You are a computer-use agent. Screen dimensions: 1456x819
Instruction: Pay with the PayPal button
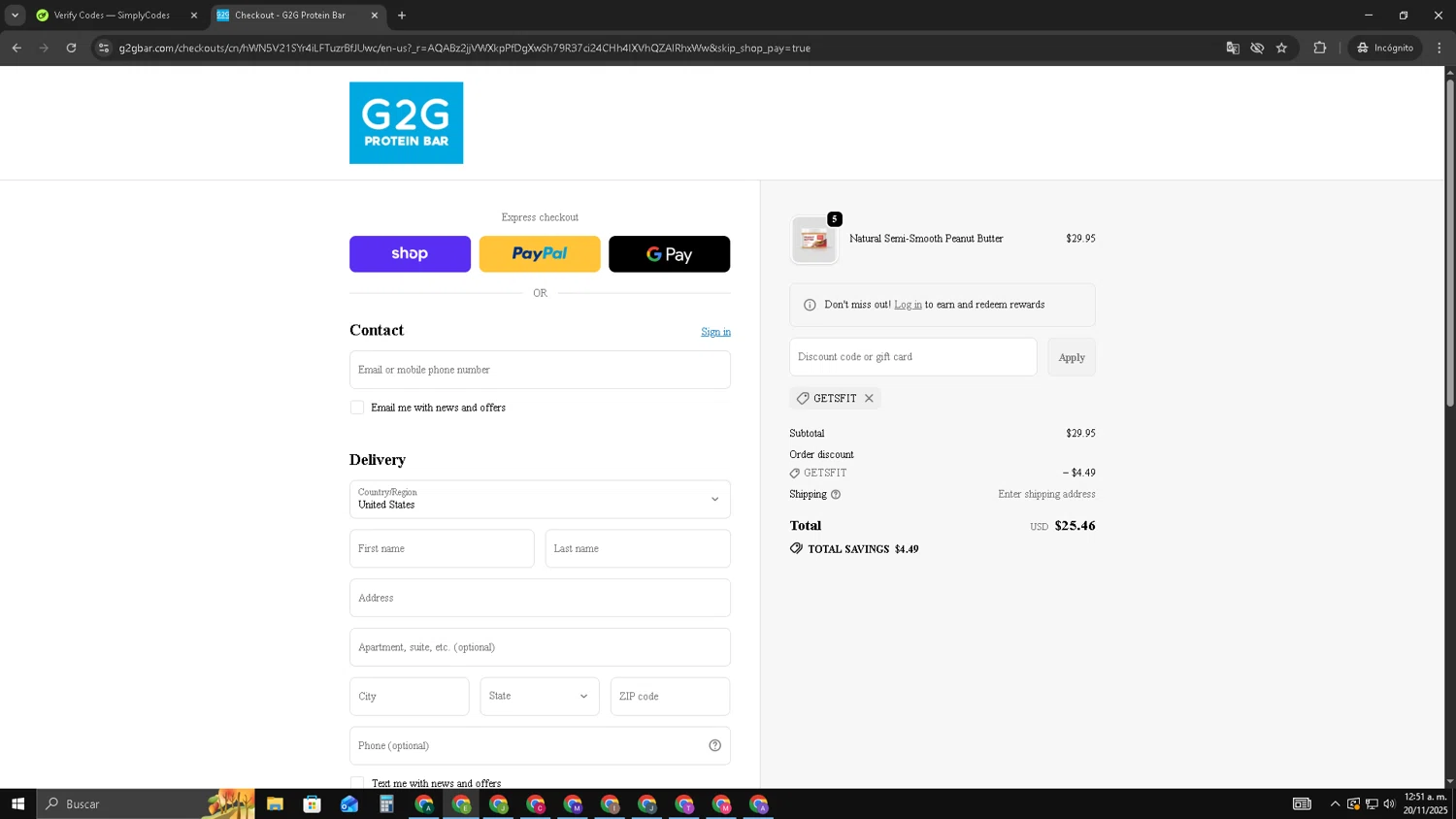click(540, 253)
